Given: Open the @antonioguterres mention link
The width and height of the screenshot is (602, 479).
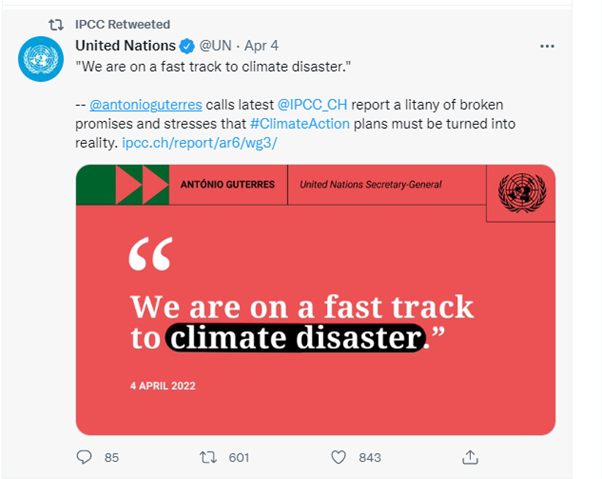Looking at the screenshot, I should 146,105.
